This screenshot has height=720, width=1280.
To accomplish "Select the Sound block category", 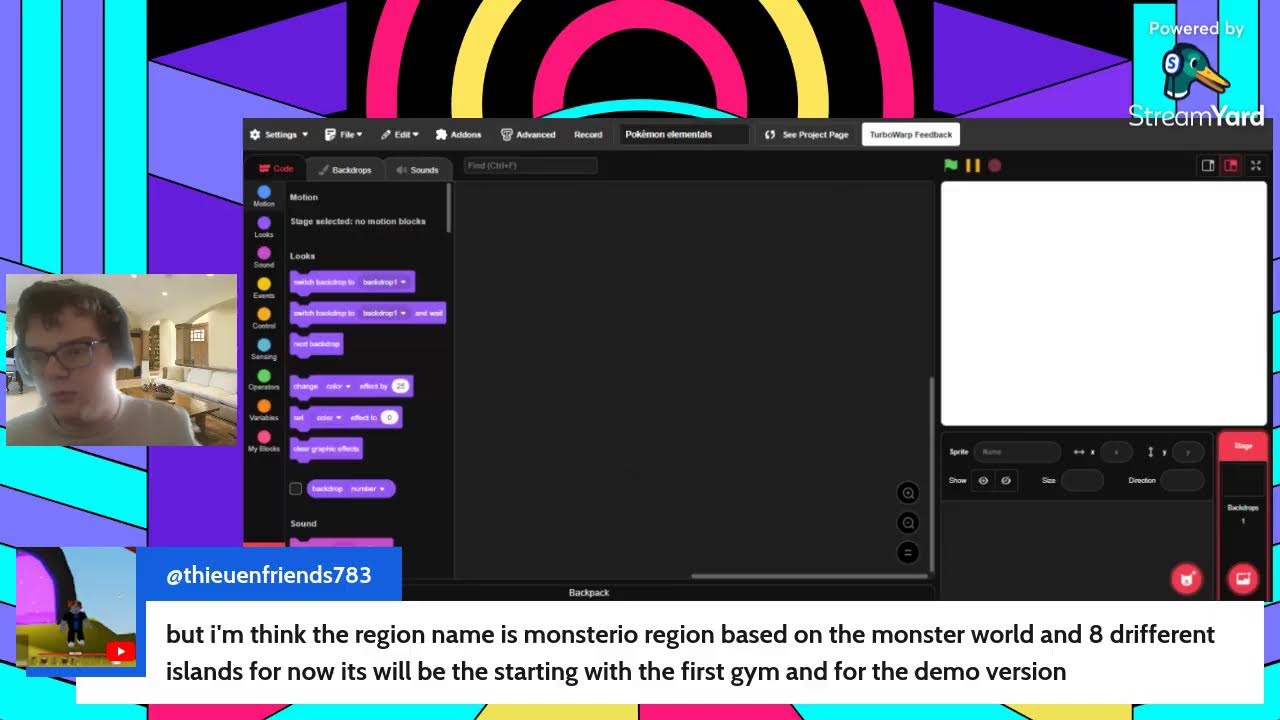I will tap(264, 258).
